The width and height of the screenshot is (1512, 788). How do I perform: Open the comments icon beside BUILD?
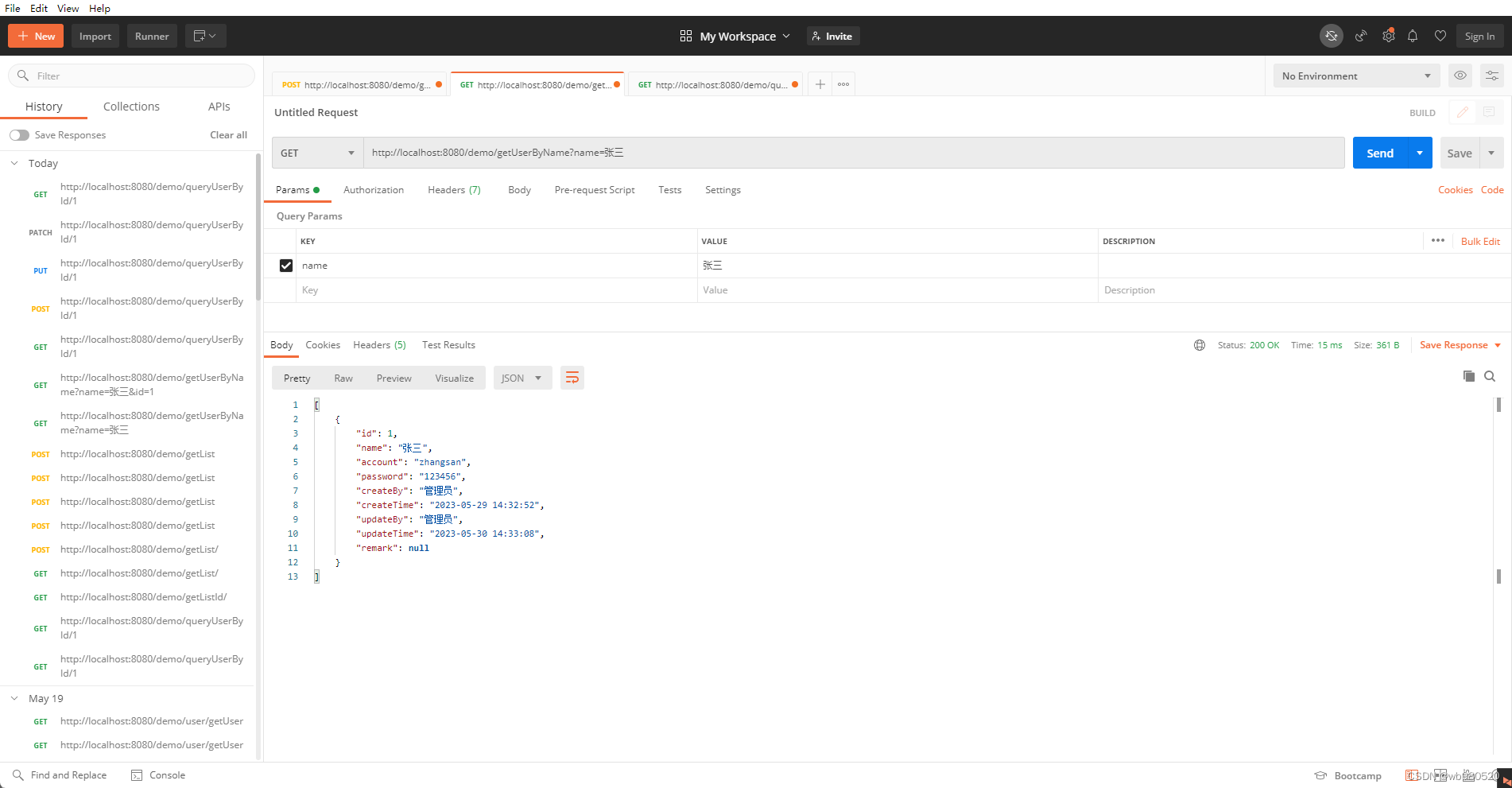point(1489,112)
